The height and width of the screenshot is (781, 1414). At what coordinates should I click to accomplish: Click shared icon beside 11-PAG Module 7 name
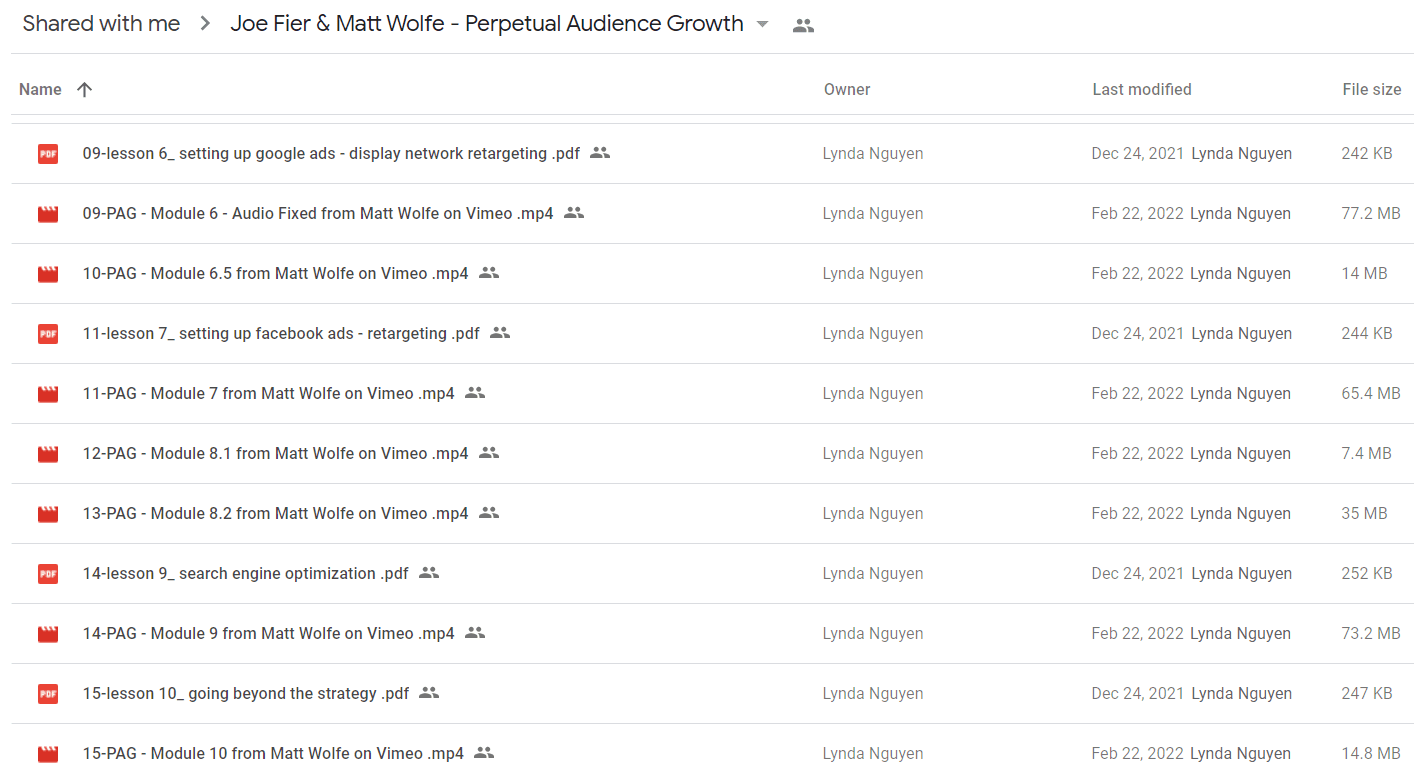(x=475, y=393)
